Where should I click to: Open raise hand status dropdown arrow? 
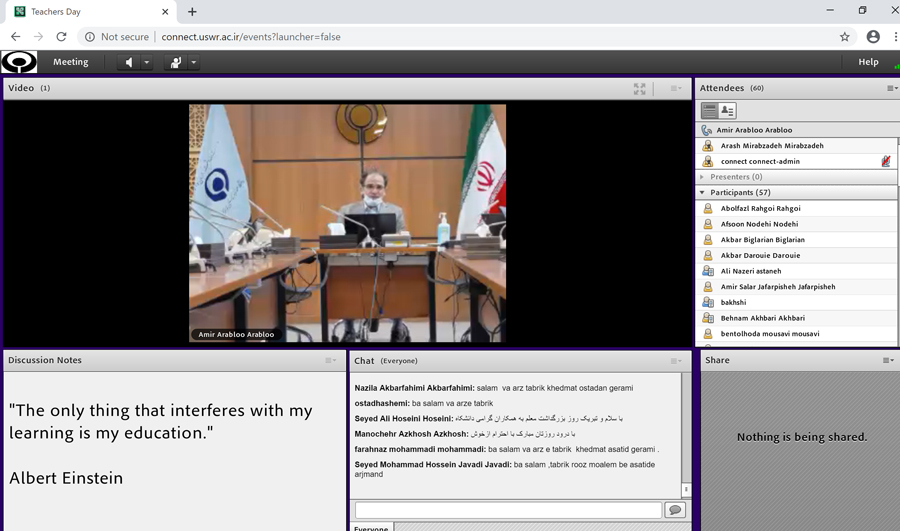[193, 62]
